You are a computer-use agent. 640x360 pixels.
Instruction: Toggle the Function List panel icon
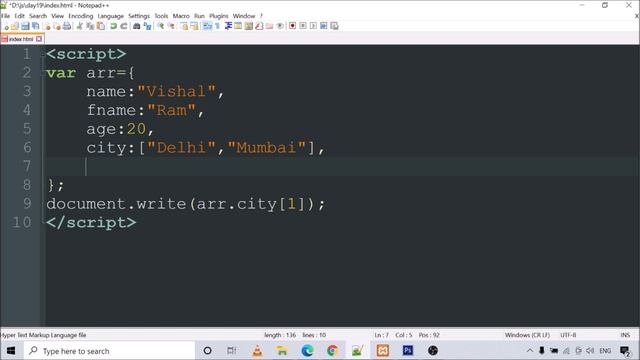259,26
